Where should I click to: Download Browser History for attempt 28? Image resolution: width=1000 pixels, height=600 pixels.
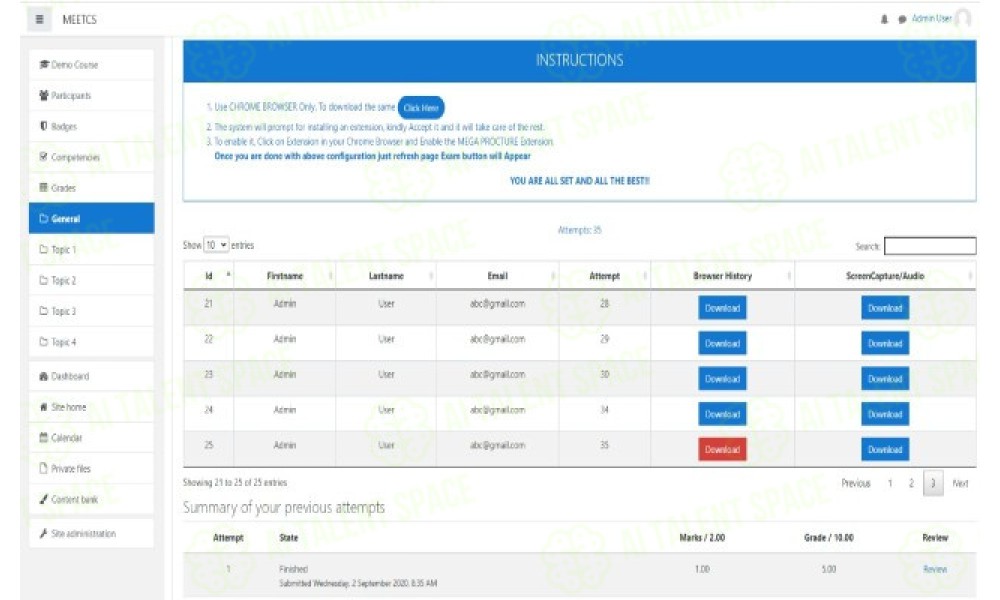722,308
